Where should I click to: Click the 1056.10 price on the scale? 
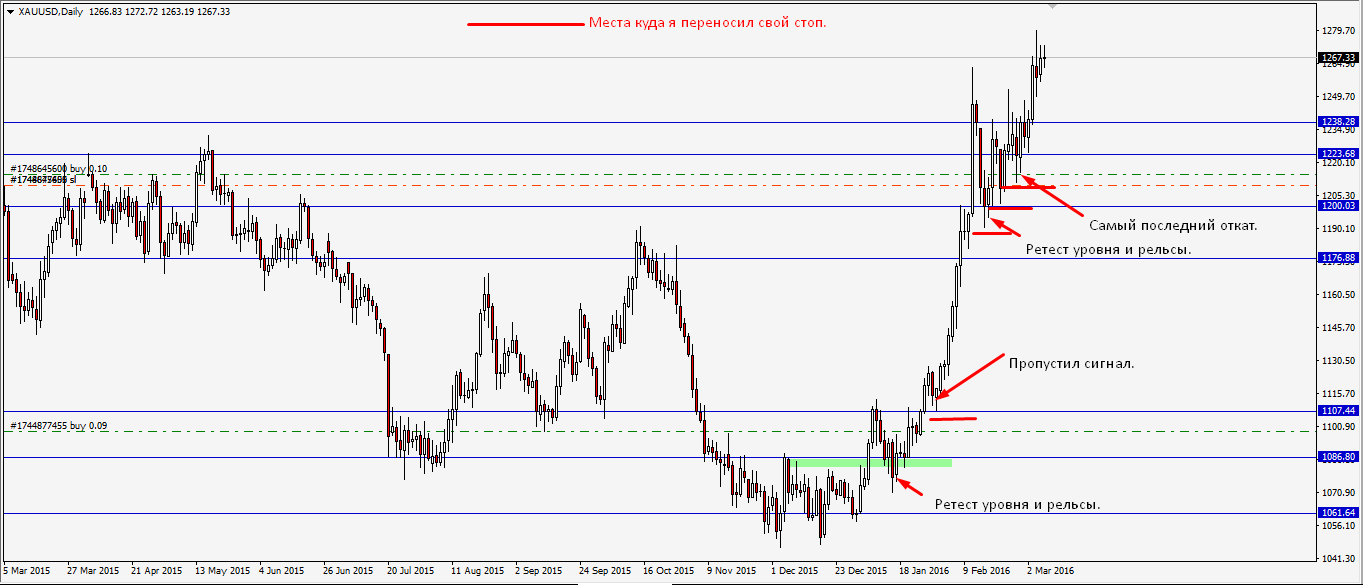[x=1337, y=526]
